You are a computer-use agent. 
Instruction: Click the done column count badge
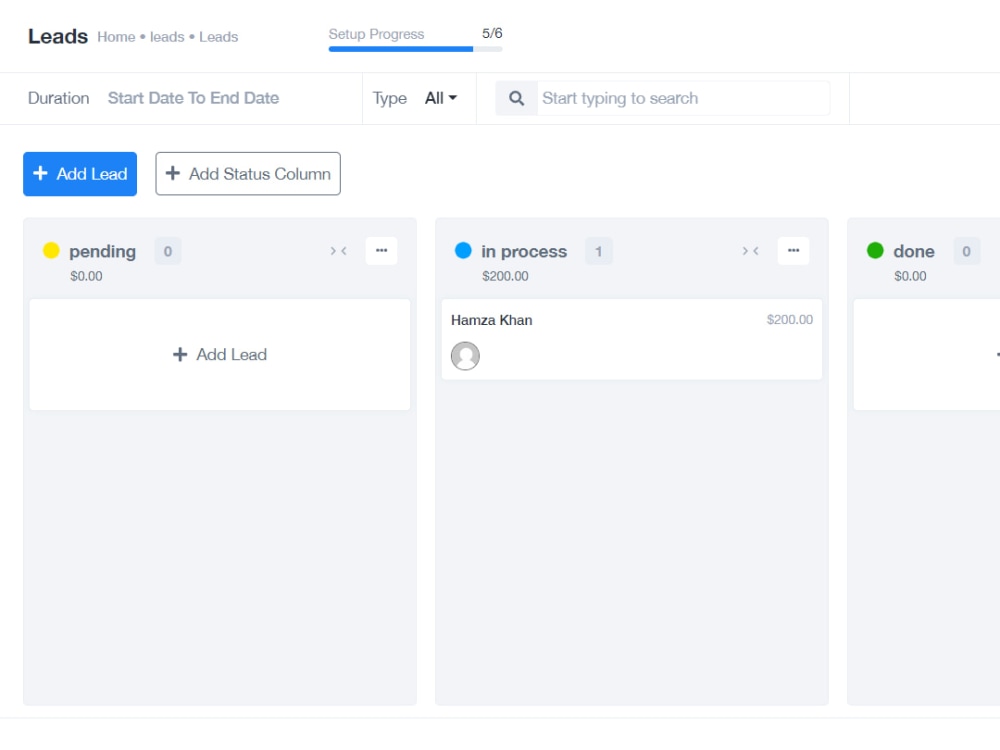pos(966,251)
